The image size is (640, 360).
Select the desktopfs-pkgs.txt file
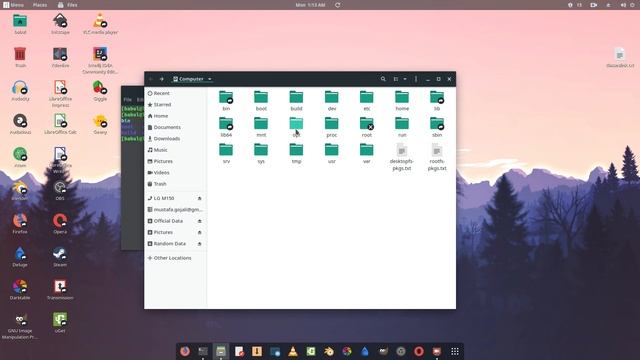click(402, 157)
